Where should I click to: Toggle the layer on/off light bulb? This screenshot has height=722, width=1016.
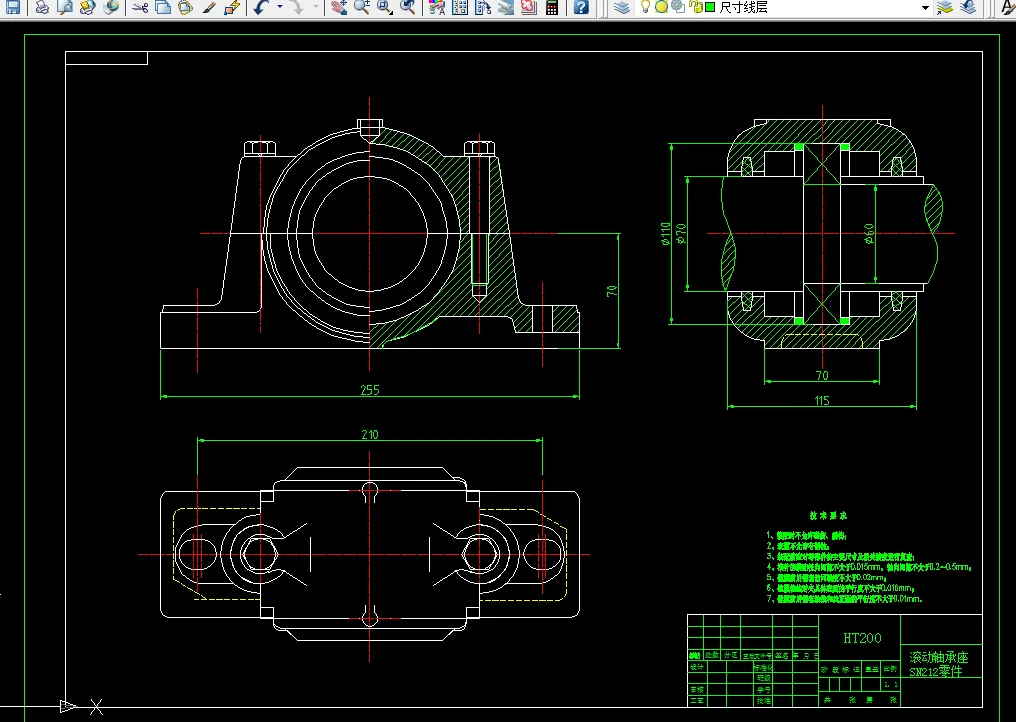click(646, 7)
